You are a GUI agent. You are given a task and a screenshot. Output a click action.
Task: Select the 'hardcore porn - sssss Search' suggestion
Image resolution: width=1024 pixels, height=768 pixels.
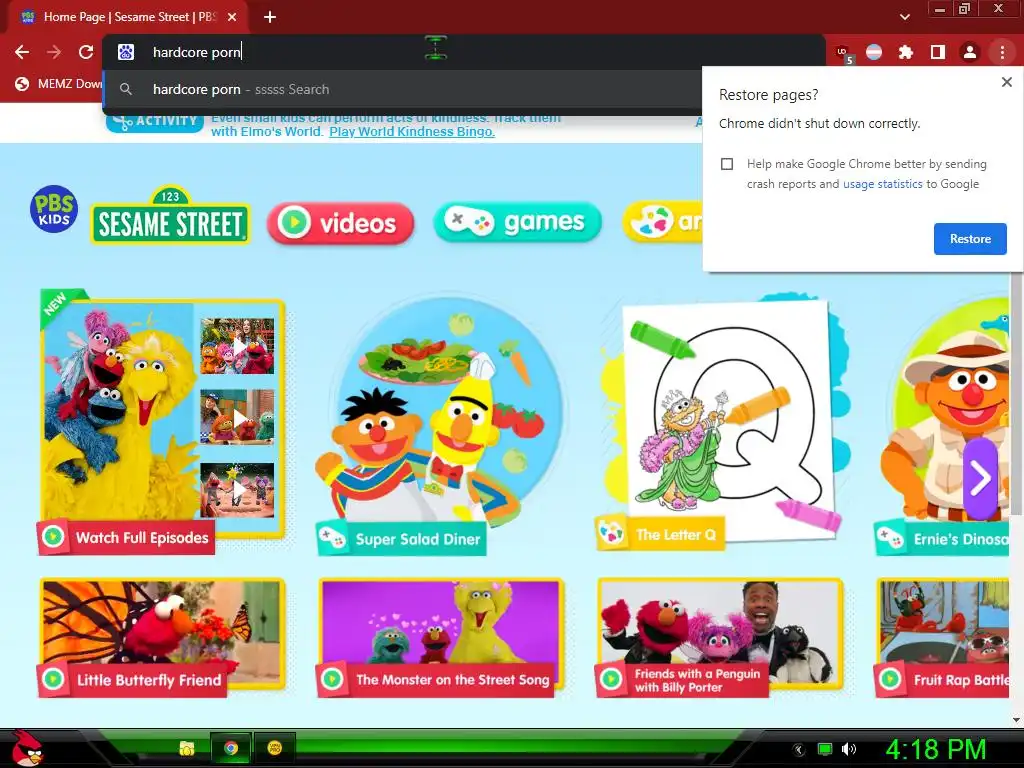[x=403, y=89]
